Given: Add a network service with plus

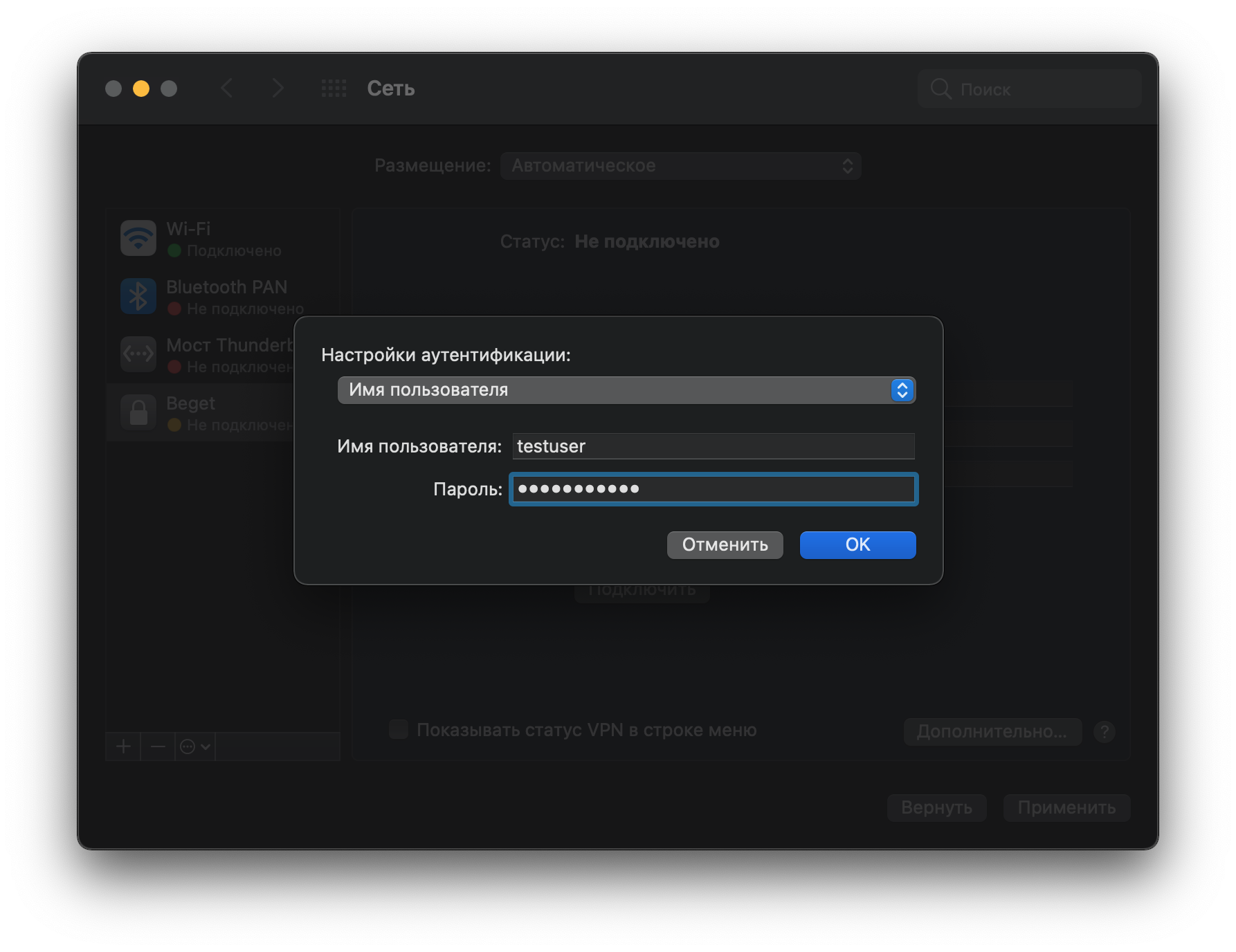Looking at the screenshot, I should [123, 747].
